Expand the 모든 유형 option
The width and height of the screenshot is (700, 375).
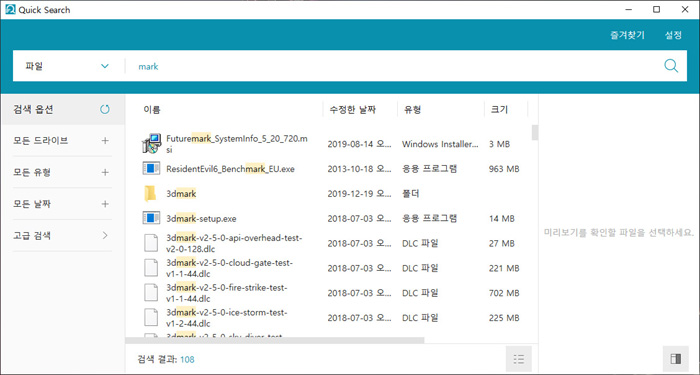point(105,172)
